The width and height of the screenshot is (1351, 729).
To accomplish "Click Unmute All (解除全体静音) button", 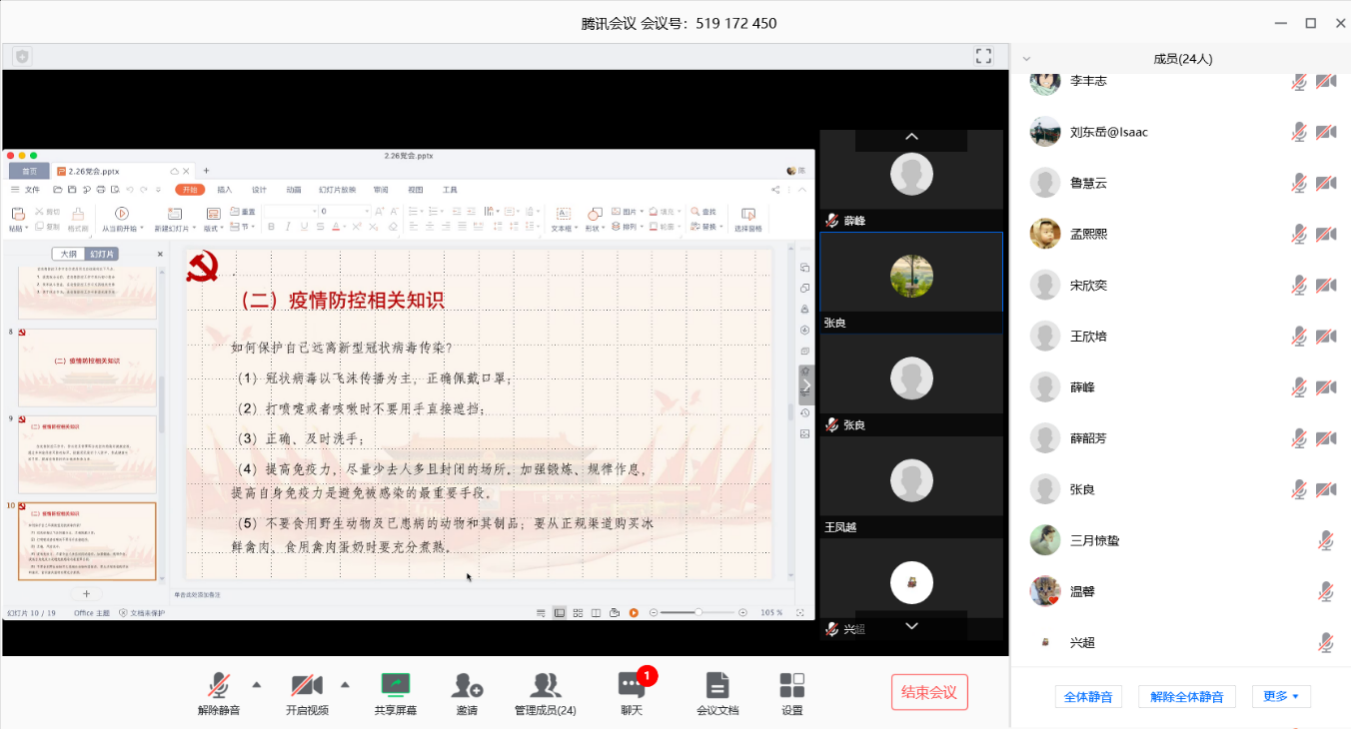I will (1187, 697).
